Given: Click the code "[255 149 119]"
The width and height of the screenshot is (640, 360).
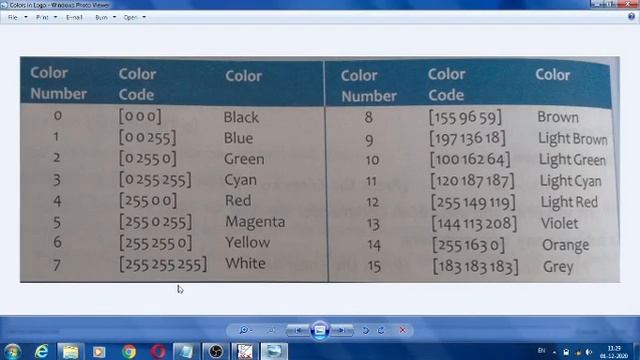Looking at the screenshot, I should click(473, 202).
